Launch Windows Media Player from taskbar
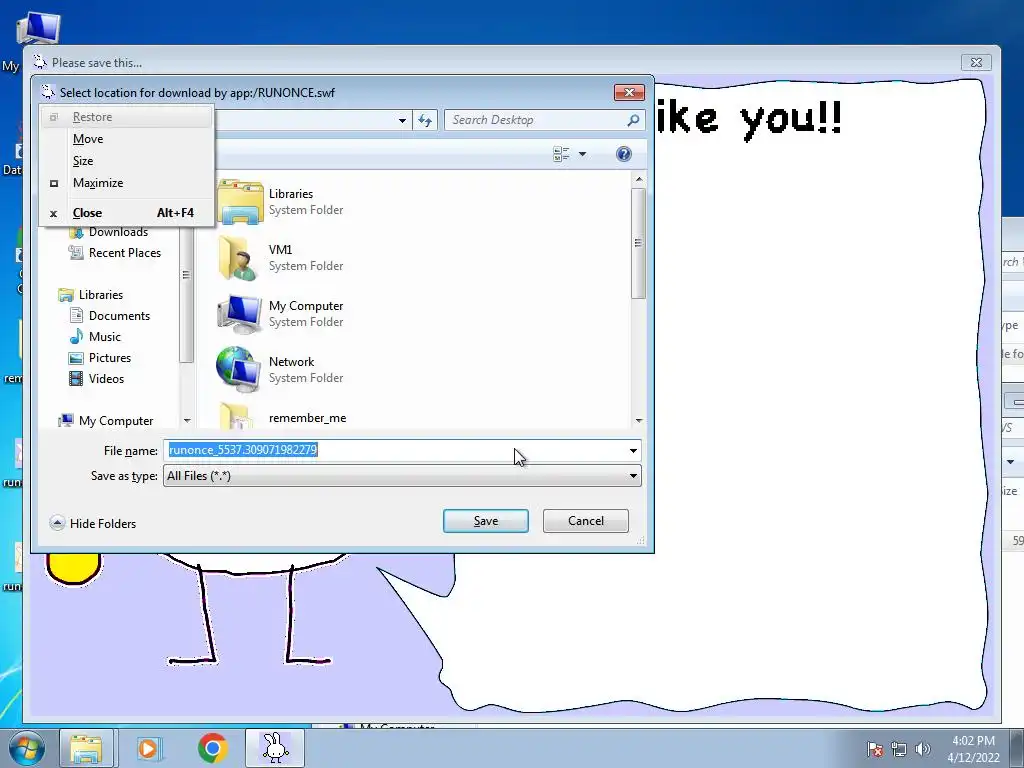Viewport: 1024px width, 768px height. (150, 748)
